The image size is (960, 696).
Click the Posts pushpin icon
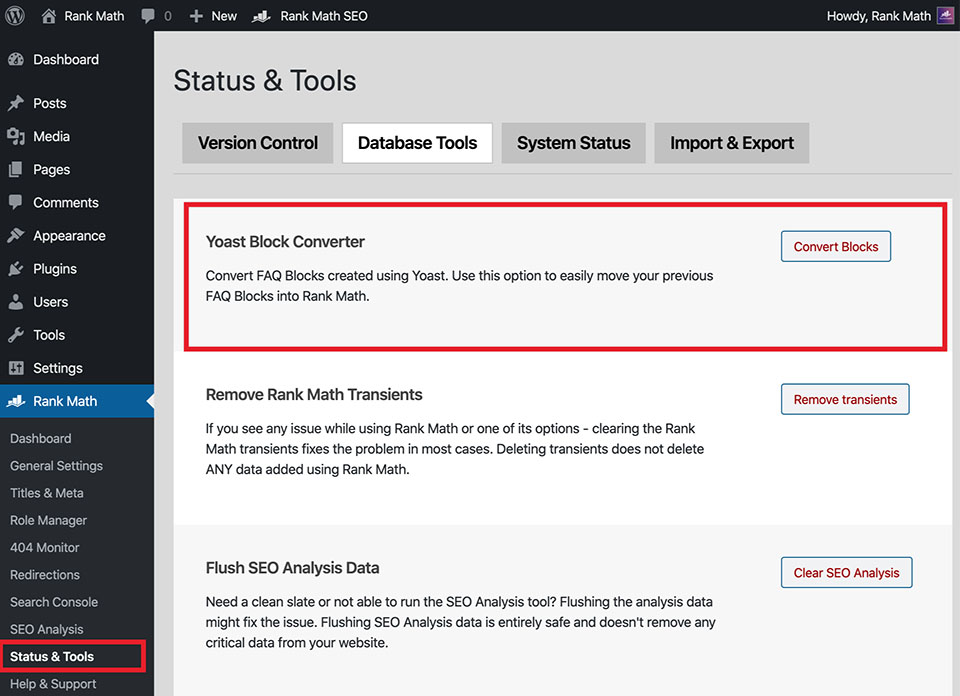coord(16,103)
